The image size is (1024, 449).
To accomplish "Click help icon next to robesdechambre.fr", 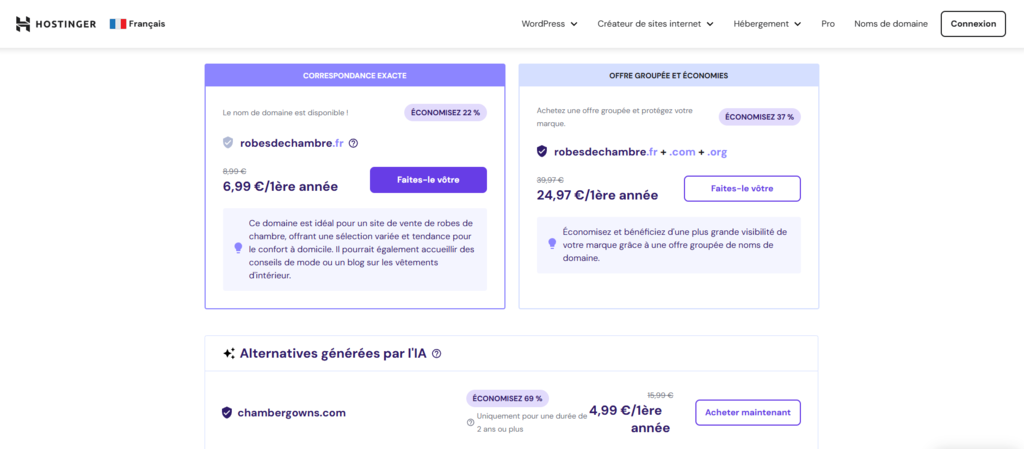I will point(353,143).
